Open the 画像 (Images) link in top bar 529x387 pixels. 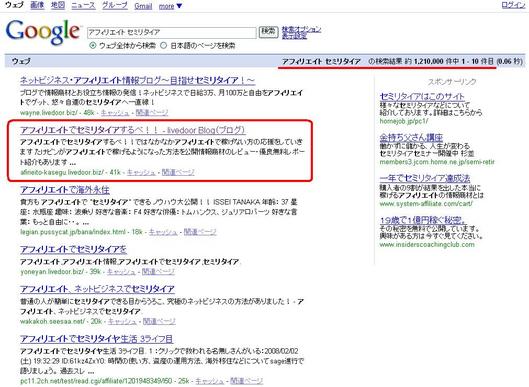[37, 5]
